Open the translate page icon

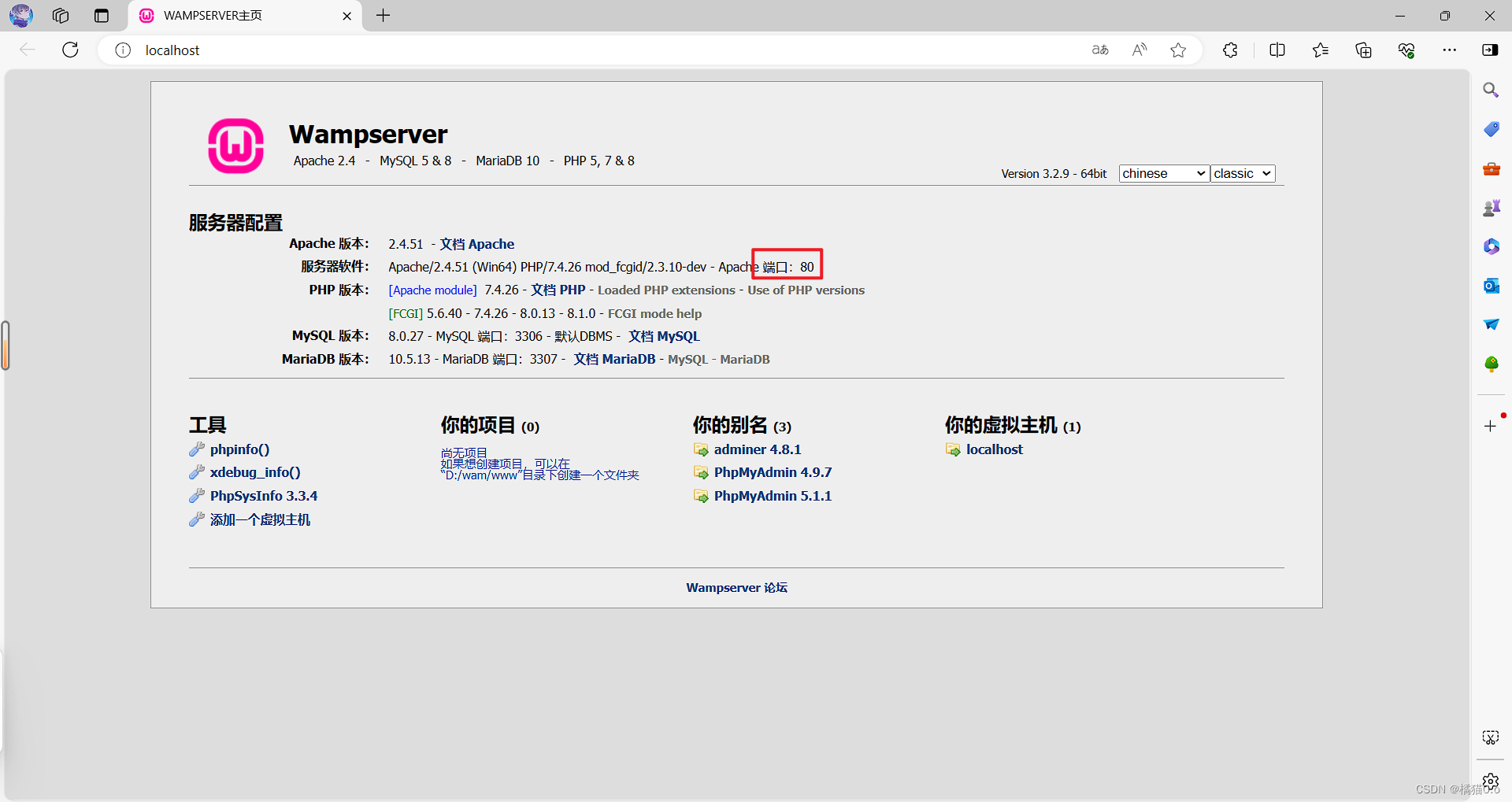click(1100, 50)
